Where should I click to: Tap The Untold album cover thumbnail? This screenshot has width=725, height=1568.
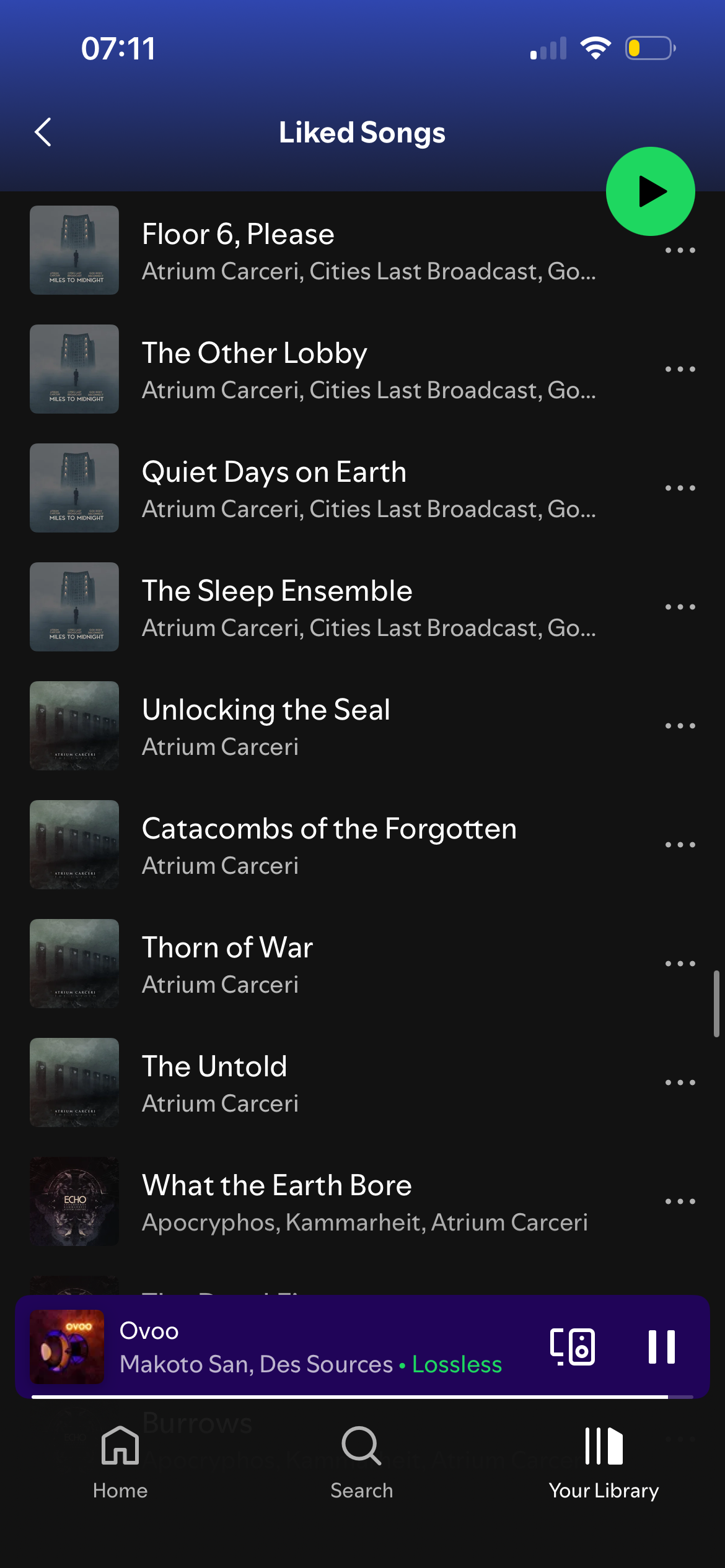pyautogui.click(x=74, y=1082)
